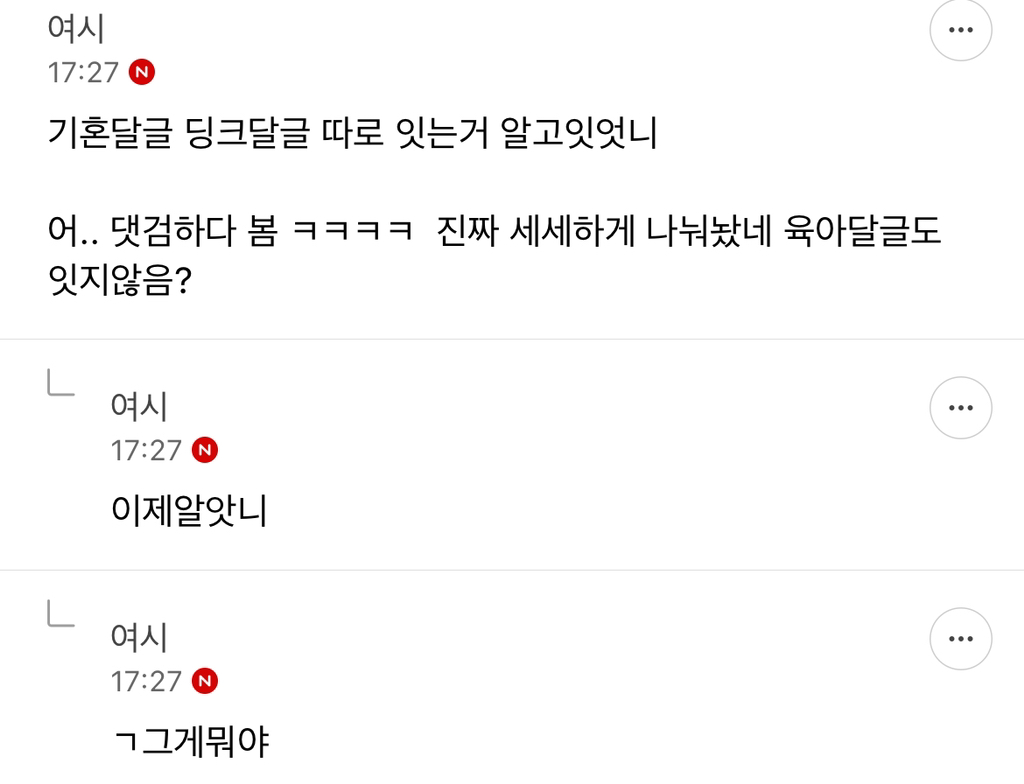Click the 잇지않음? text line

[x=120, y=284]
